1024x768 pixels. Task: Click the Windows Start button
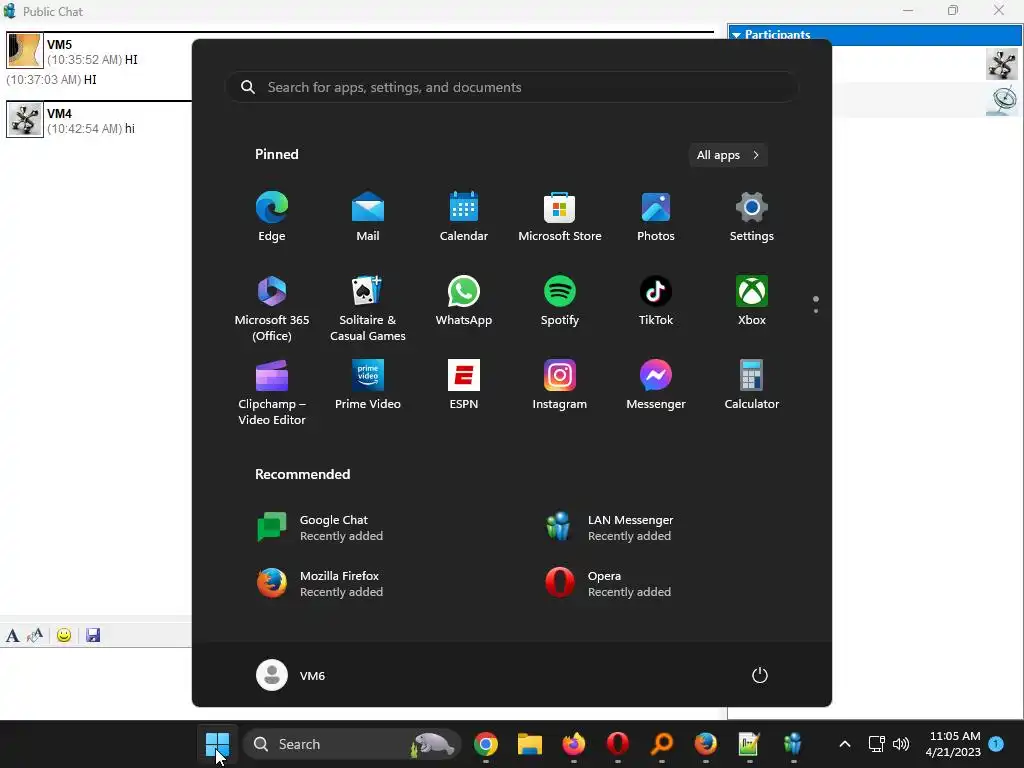[x=217, y=744]
